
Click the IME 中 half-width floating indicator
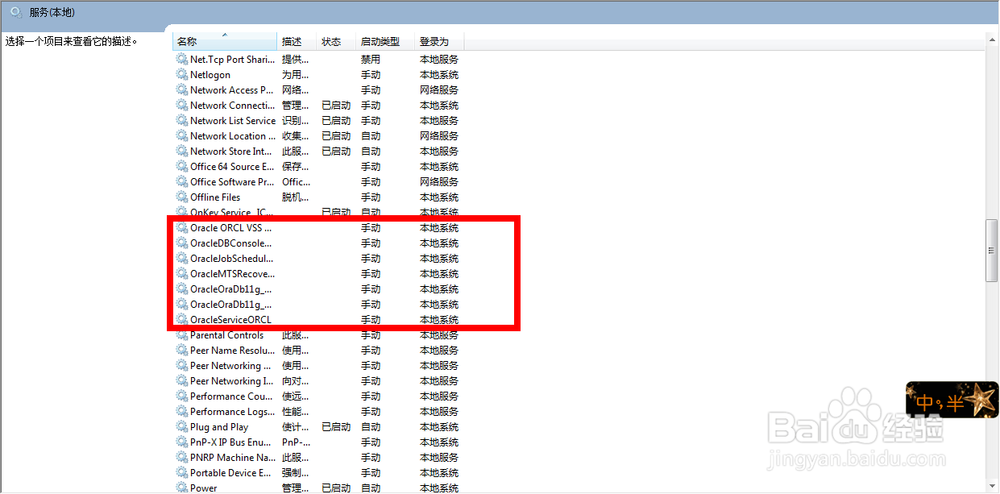952,400
